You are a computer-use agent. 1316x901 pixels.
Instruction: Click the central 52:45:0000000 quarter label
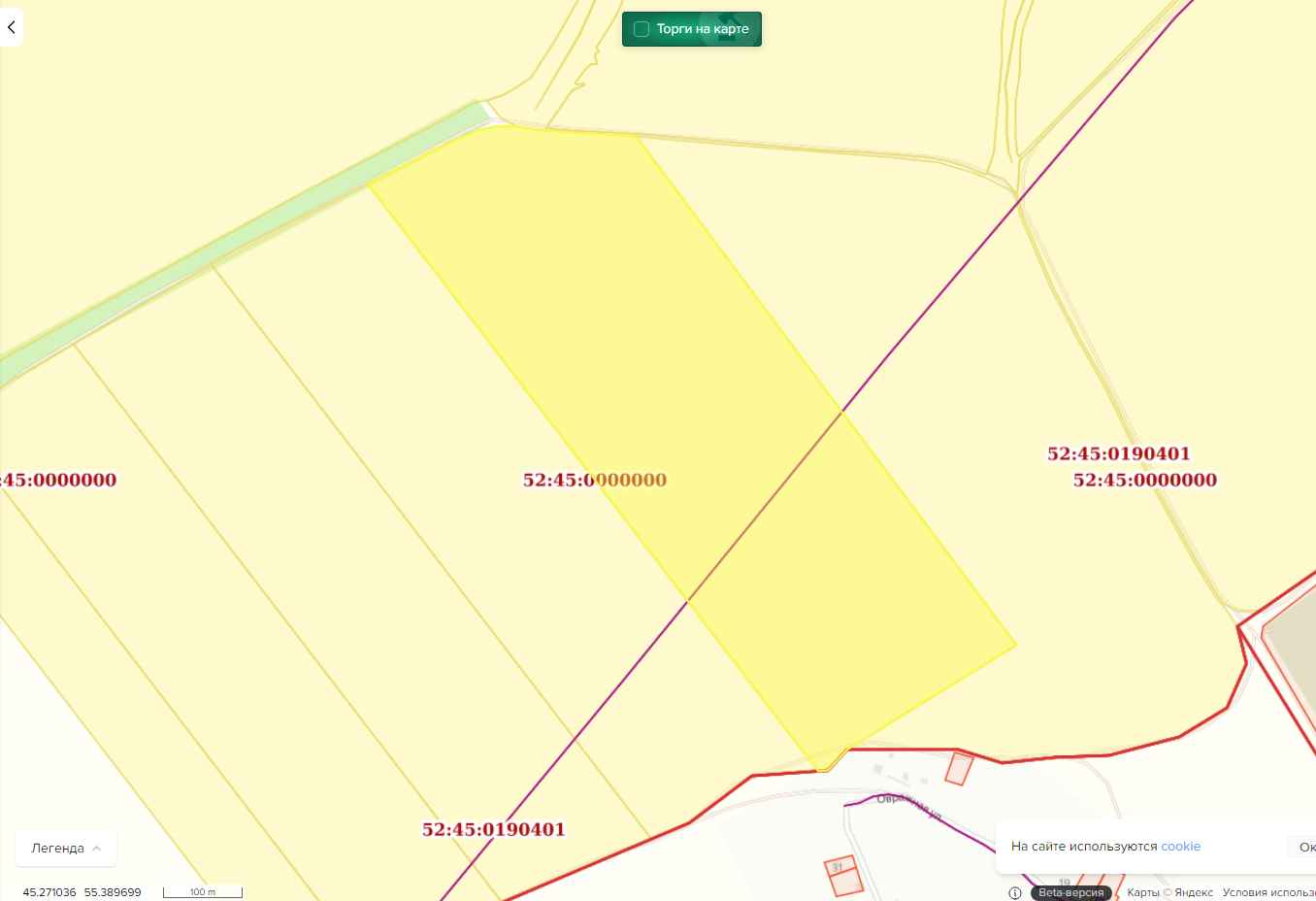594,480
